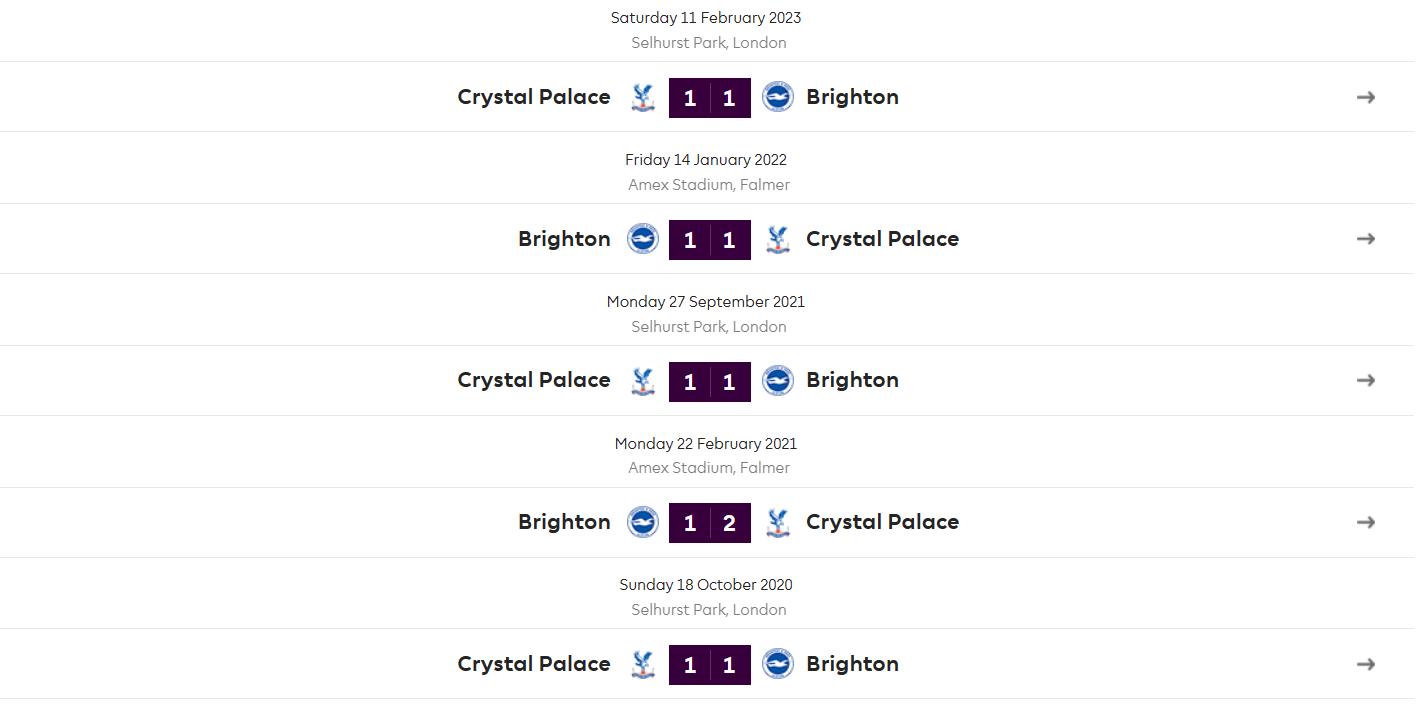Click Brighton crest in January 2022 match
1421x711 pixels.
click(643, 239)
